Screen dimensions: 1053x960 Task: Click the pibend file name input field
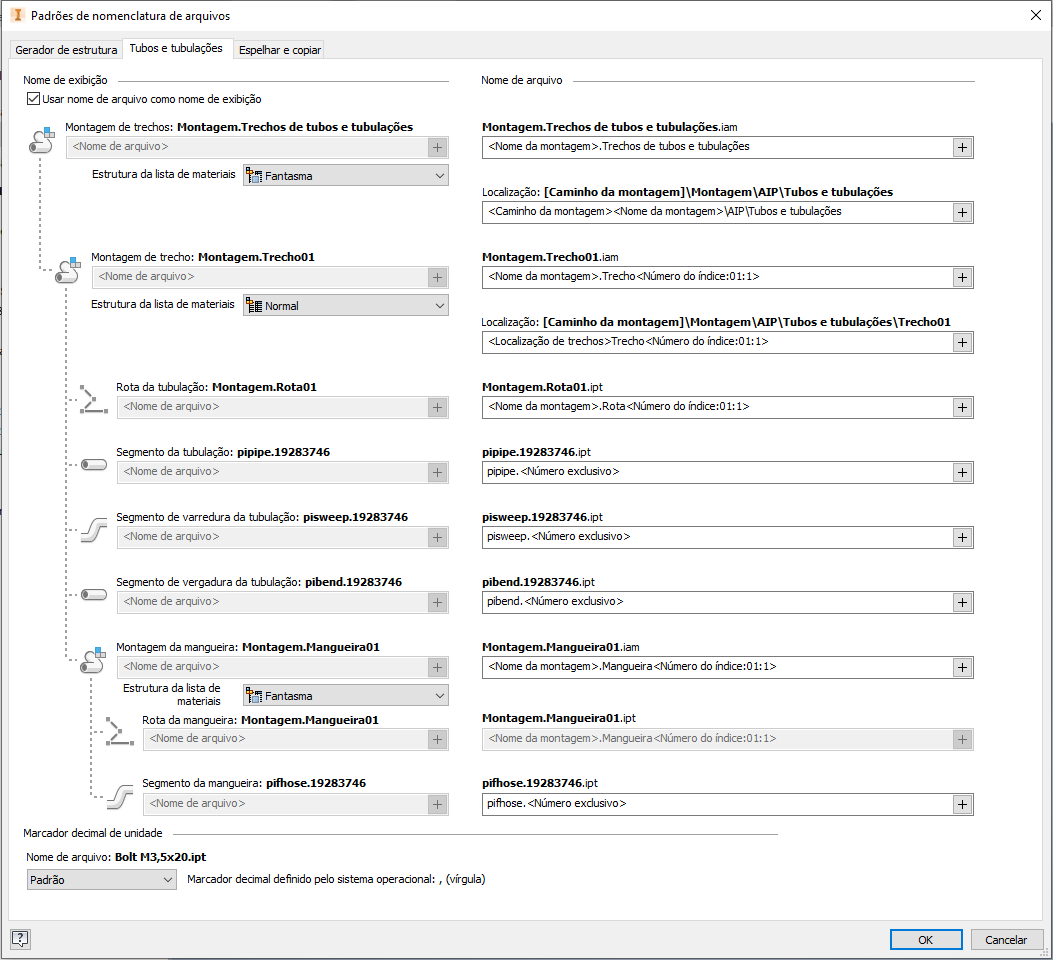(716, 602)
